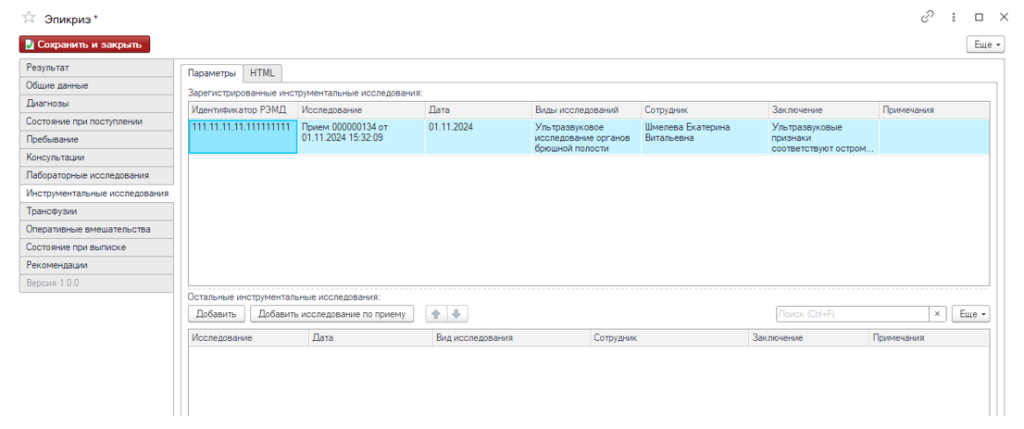Viewport: 1024px width, 429px height.
Task: Click upper table's Дата column header
Action: [478, 110]
